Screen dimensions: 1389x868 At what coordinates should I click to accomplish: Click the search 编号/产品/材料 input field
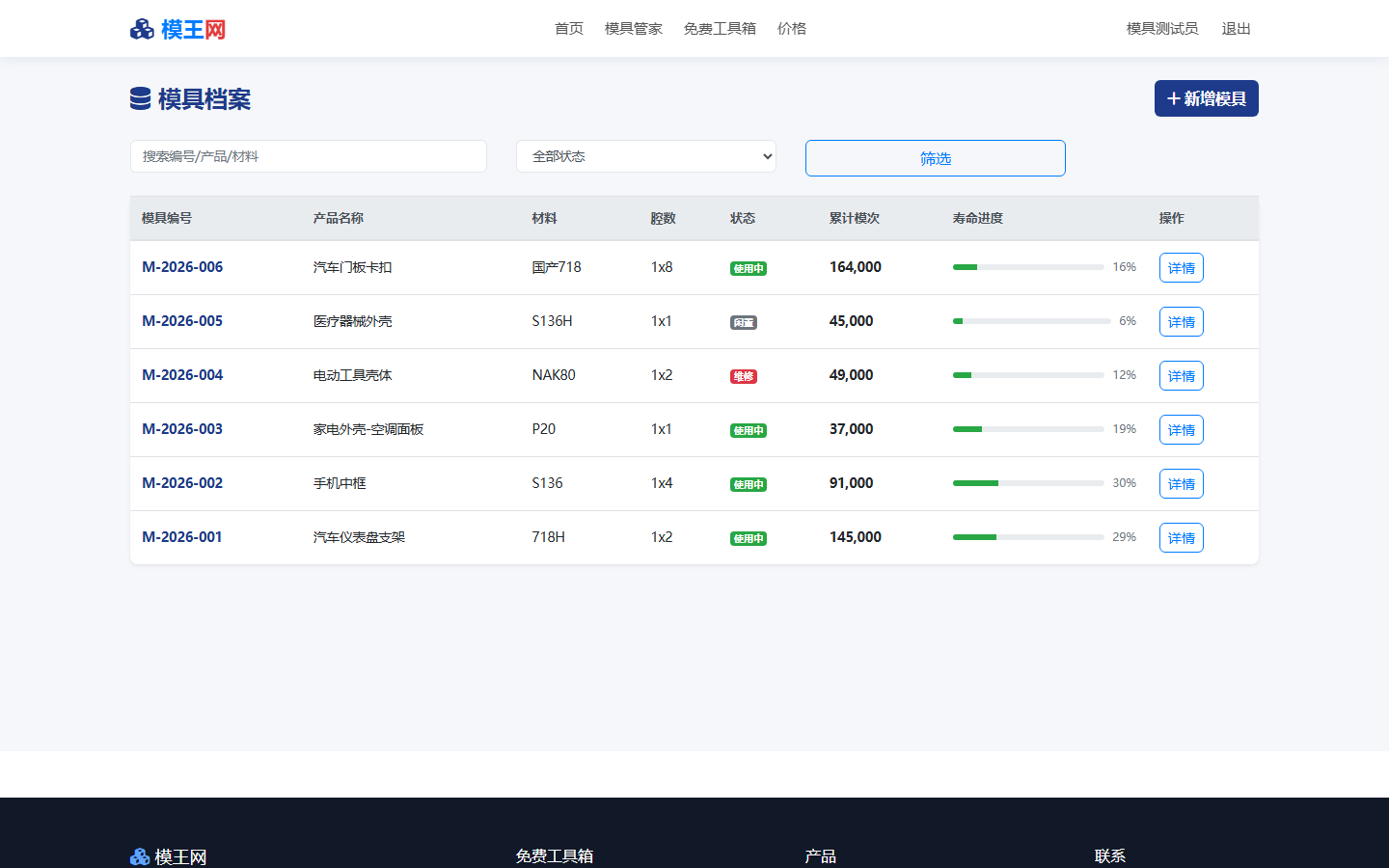pyautogui.click(x=309, y=156)
